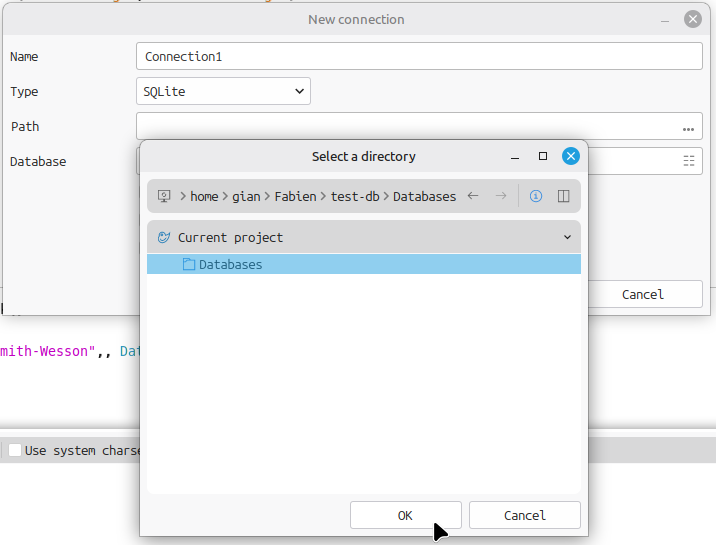
Task: Navigate to home in breadcrumb path
Action: click(x=204, y=197)
